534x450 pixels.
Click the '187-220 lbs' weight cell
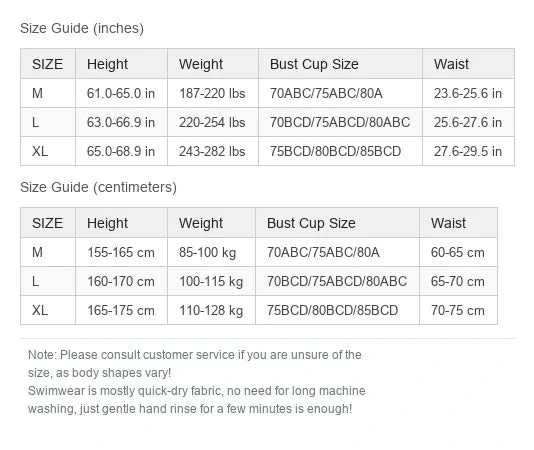213,93
